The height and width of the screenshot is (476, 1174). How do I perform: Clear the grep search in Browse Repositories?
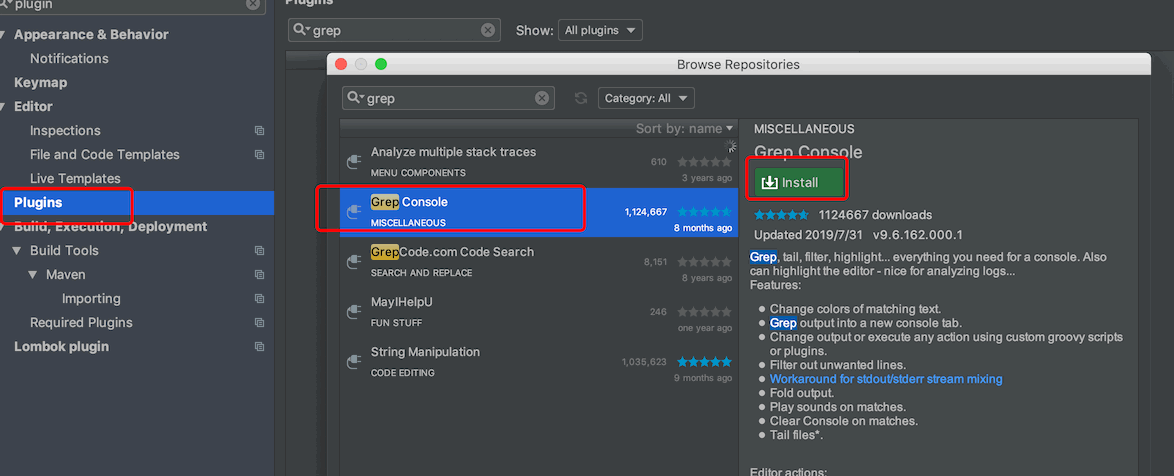point(541,98)
